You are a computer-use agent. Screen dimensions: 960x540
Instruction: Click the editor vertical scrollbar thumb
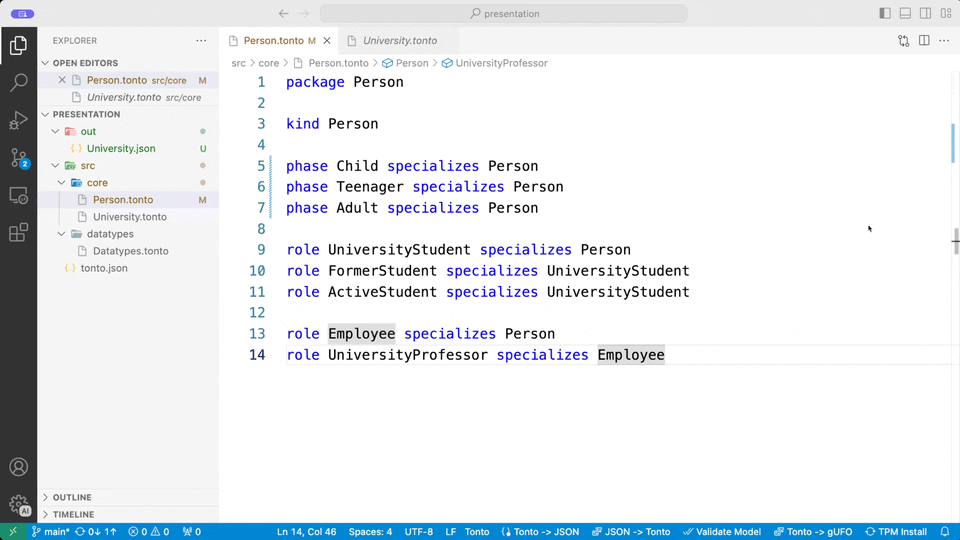(952, 143)
